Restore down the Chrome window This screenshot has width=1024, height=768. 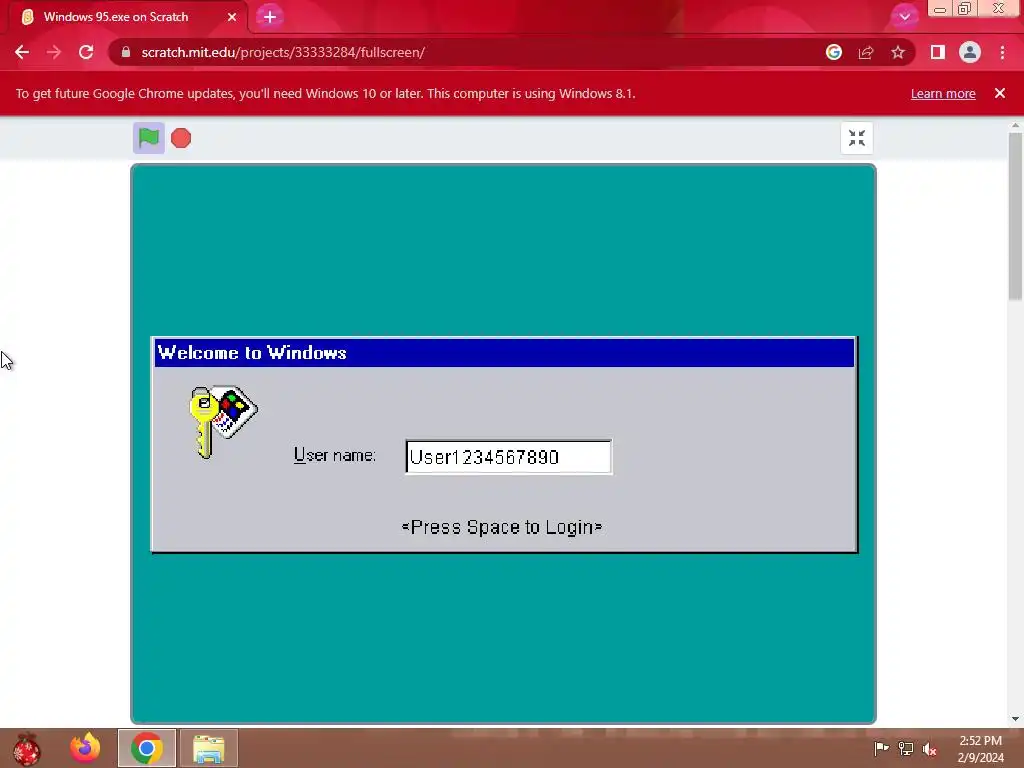[x=965, y=9]
